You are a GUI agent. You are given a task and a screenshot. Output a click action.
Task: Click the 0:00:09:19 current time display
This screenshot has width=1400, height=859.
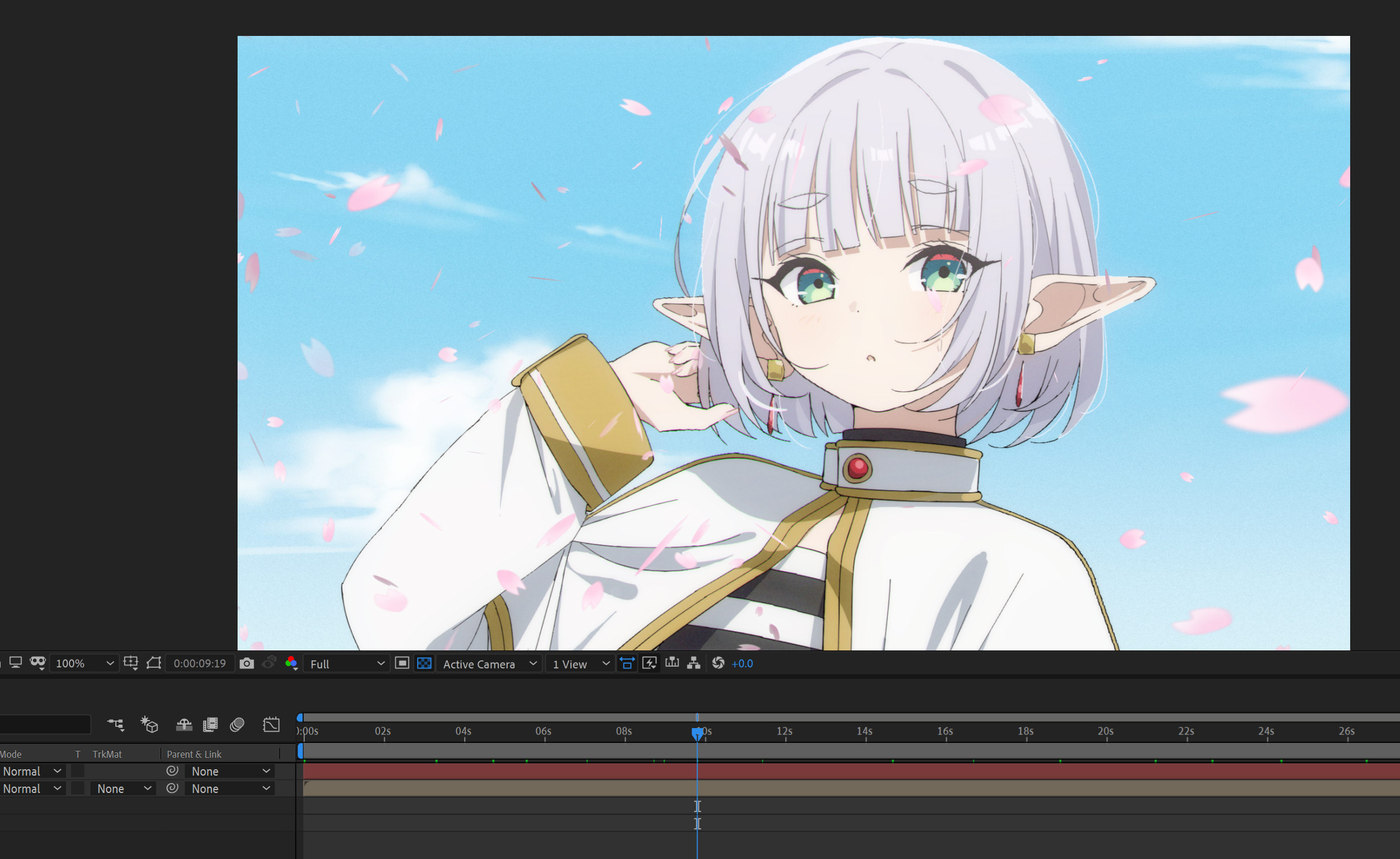(x=200, y=663)
